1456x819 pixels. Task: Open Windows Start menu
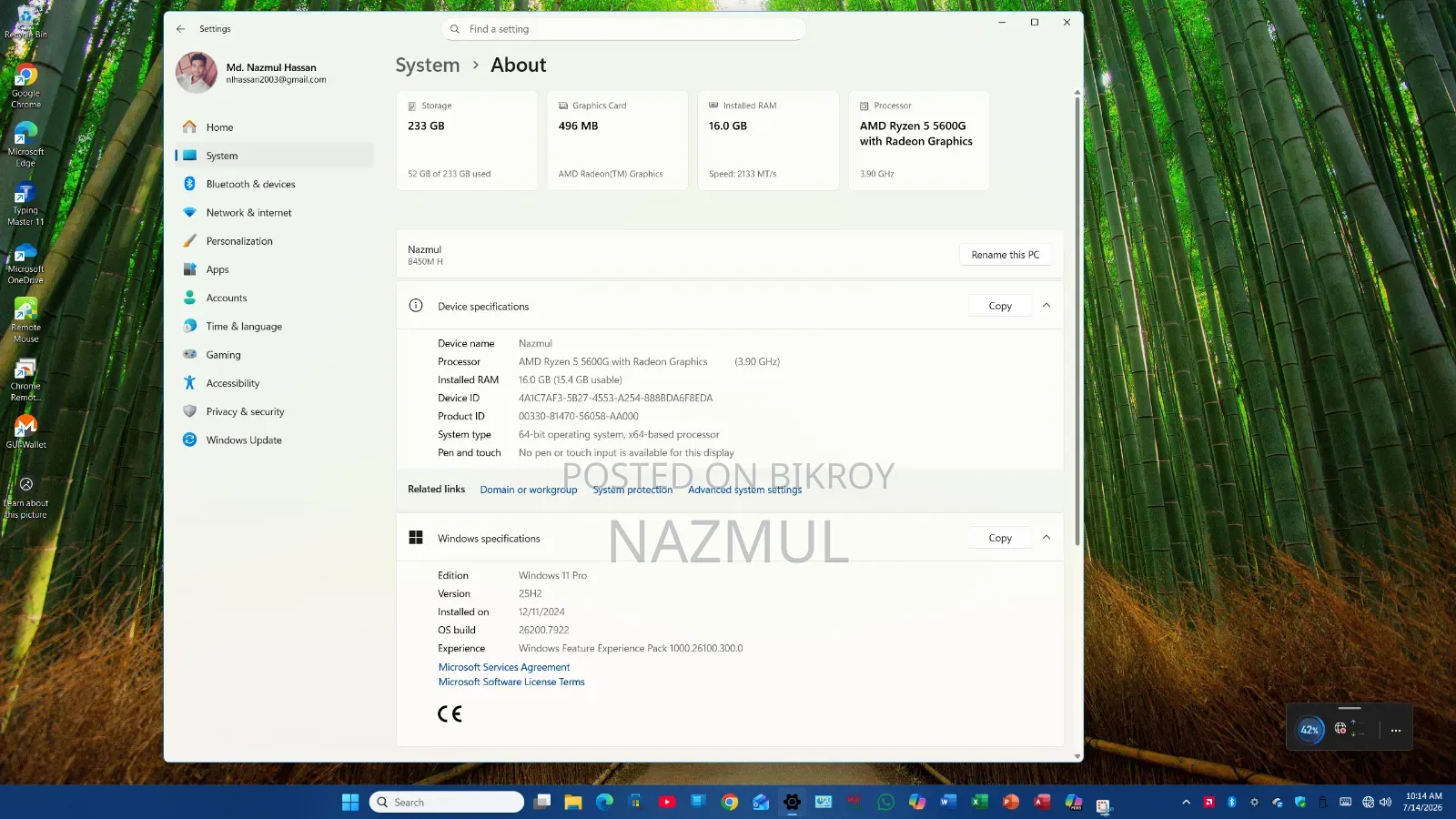pyautogui.click(x=350, y=802)
